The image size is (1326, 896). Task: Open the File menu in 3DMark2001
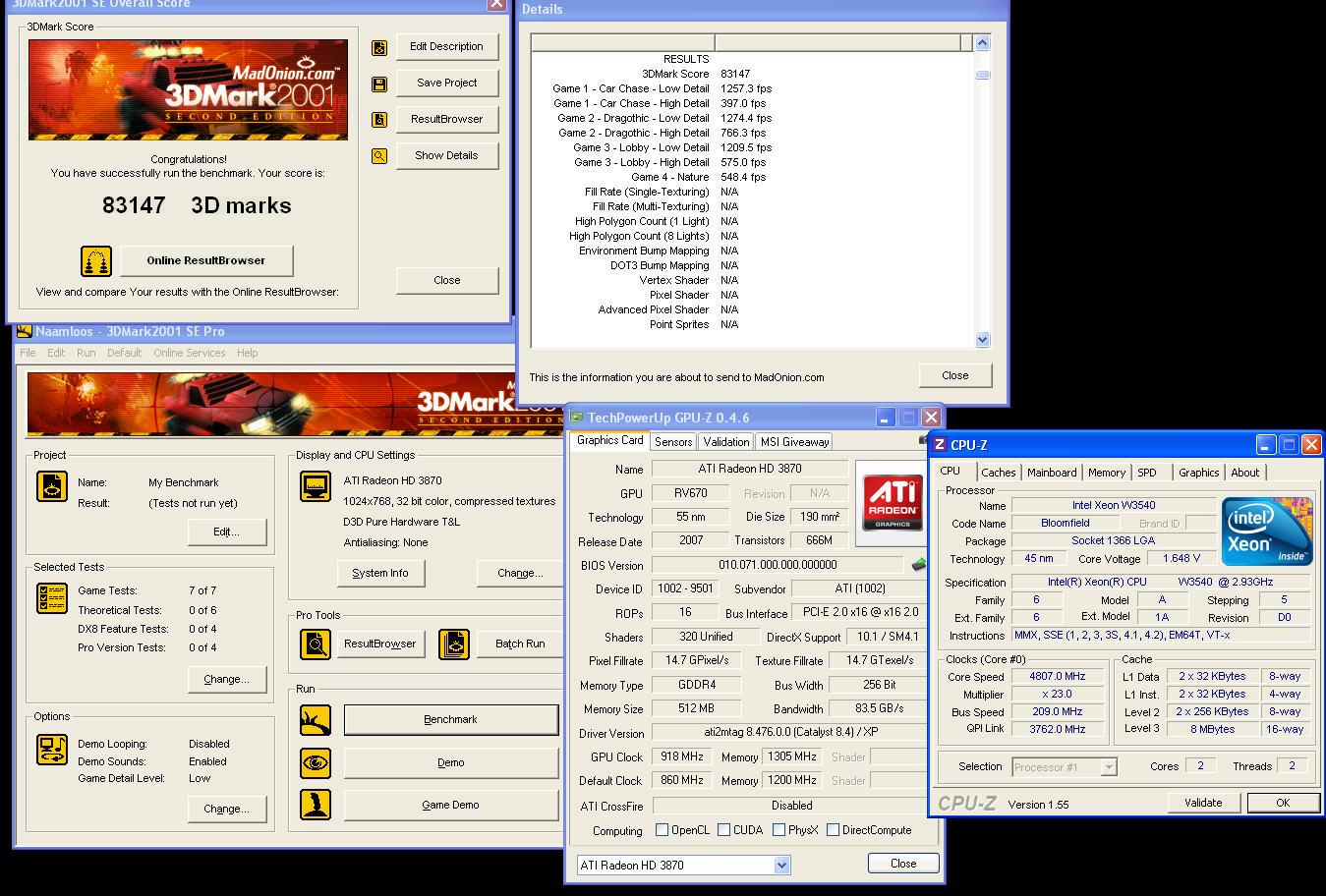(x=28, y=353)
